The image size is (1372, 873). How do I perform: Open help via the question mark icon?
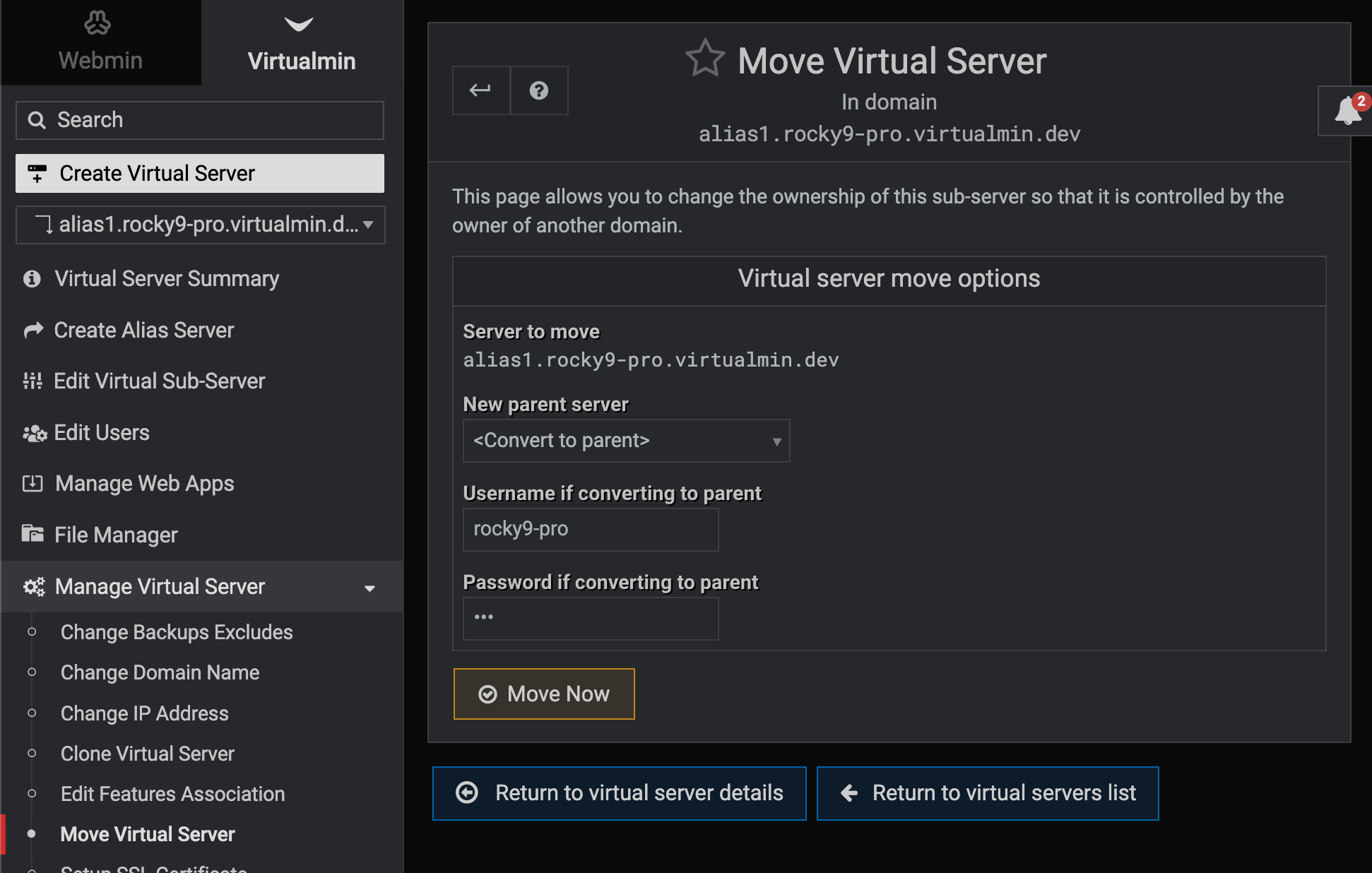539,90
